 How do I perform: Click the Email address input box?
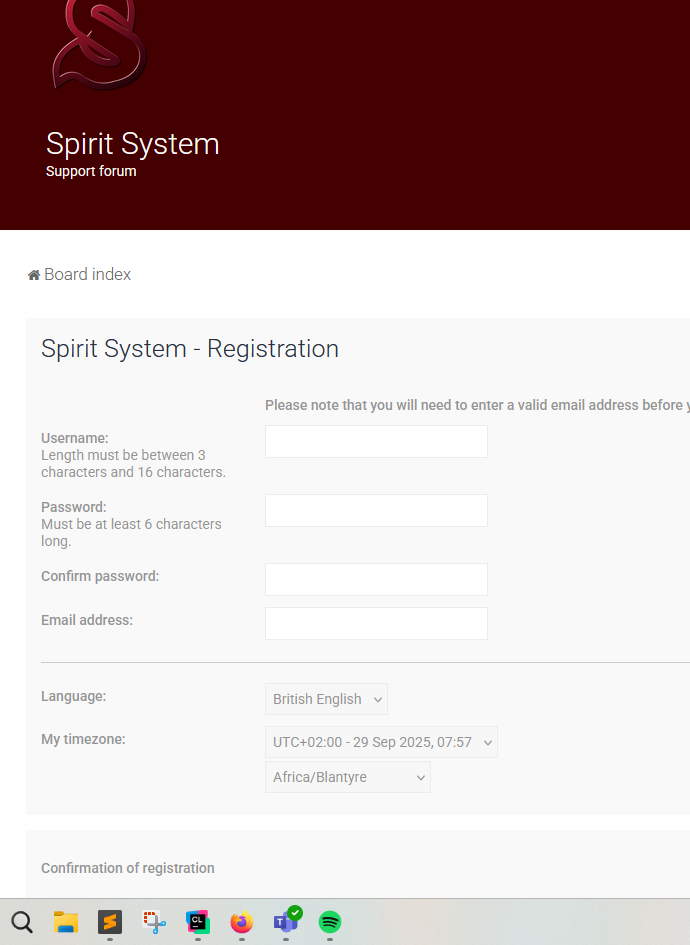(x=376, y=623)
